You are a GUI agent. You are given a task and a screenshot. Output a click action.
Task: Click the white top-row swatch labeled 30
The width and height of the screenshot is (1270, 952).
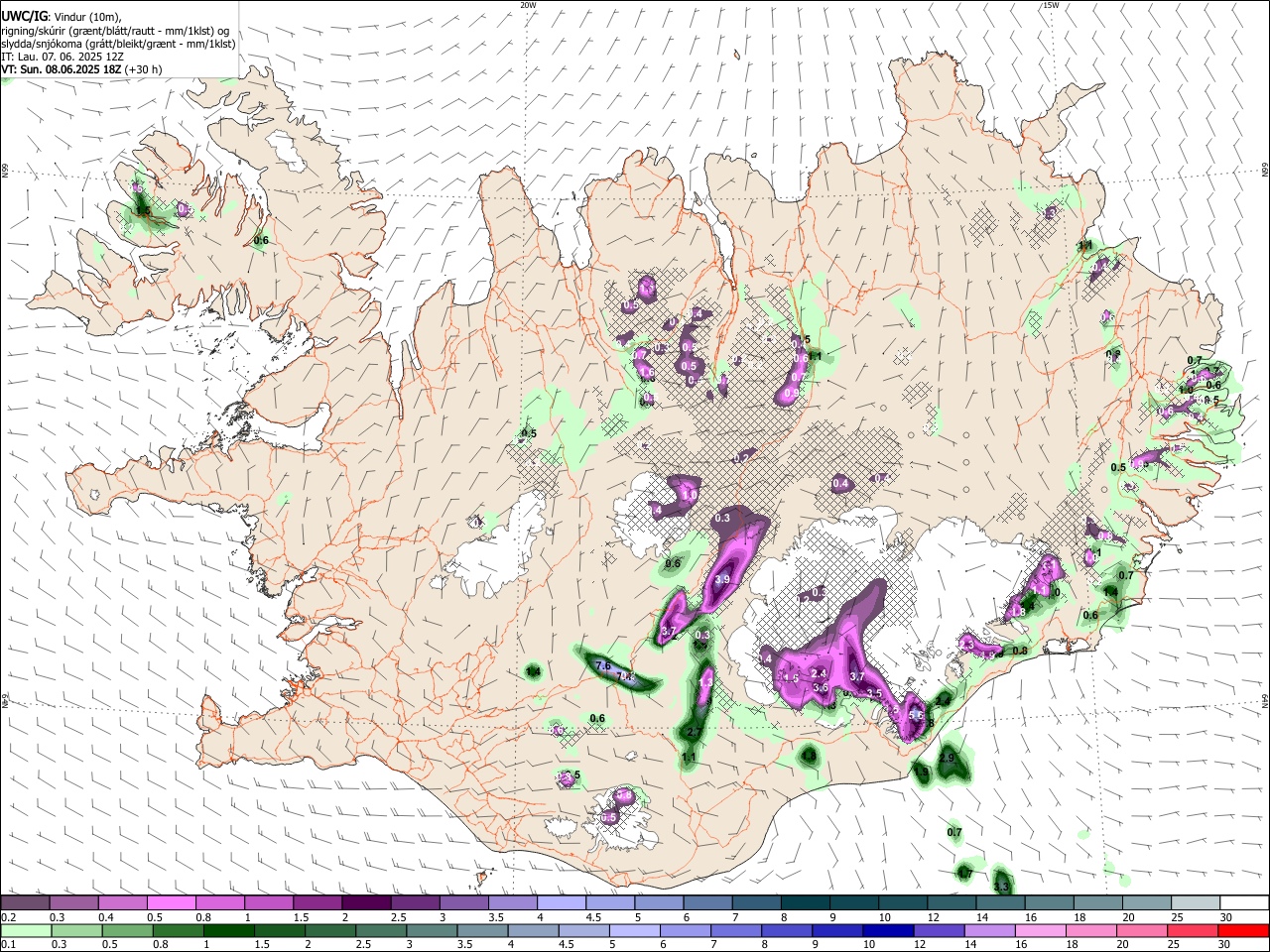coord(1242,903)
